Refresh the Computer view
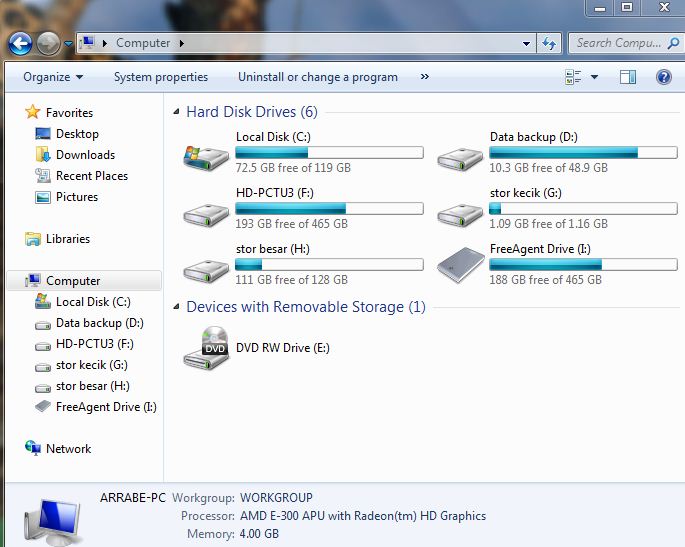Image resolution: width=685 pixels, height=547 pixels. pos(549,43)
